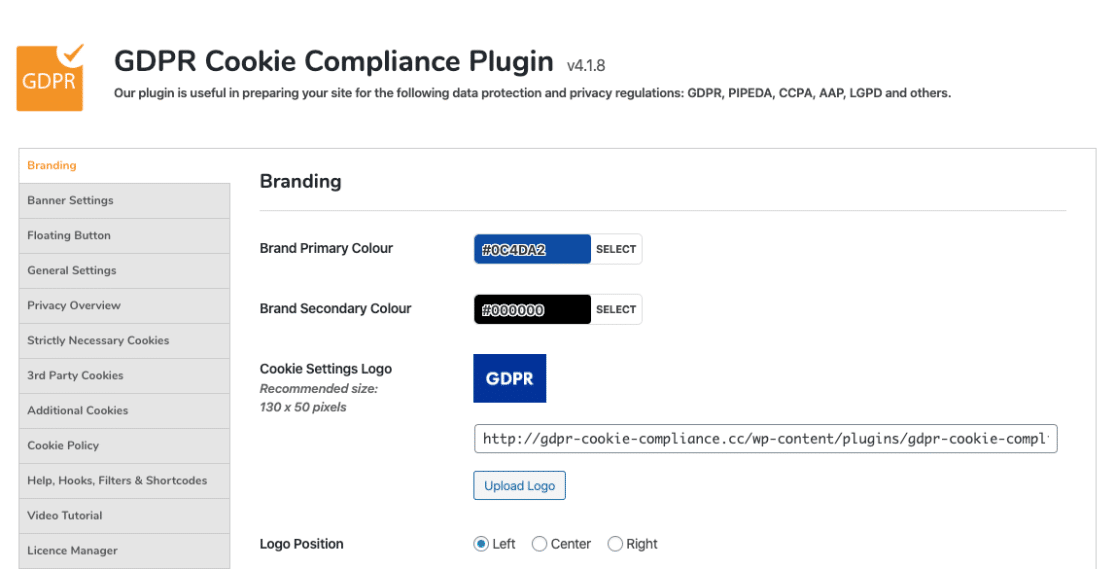The width and height of the screenshot is (1116, 569).
Task: Open the Licence Manager tab
Action: tap(125, 550)
